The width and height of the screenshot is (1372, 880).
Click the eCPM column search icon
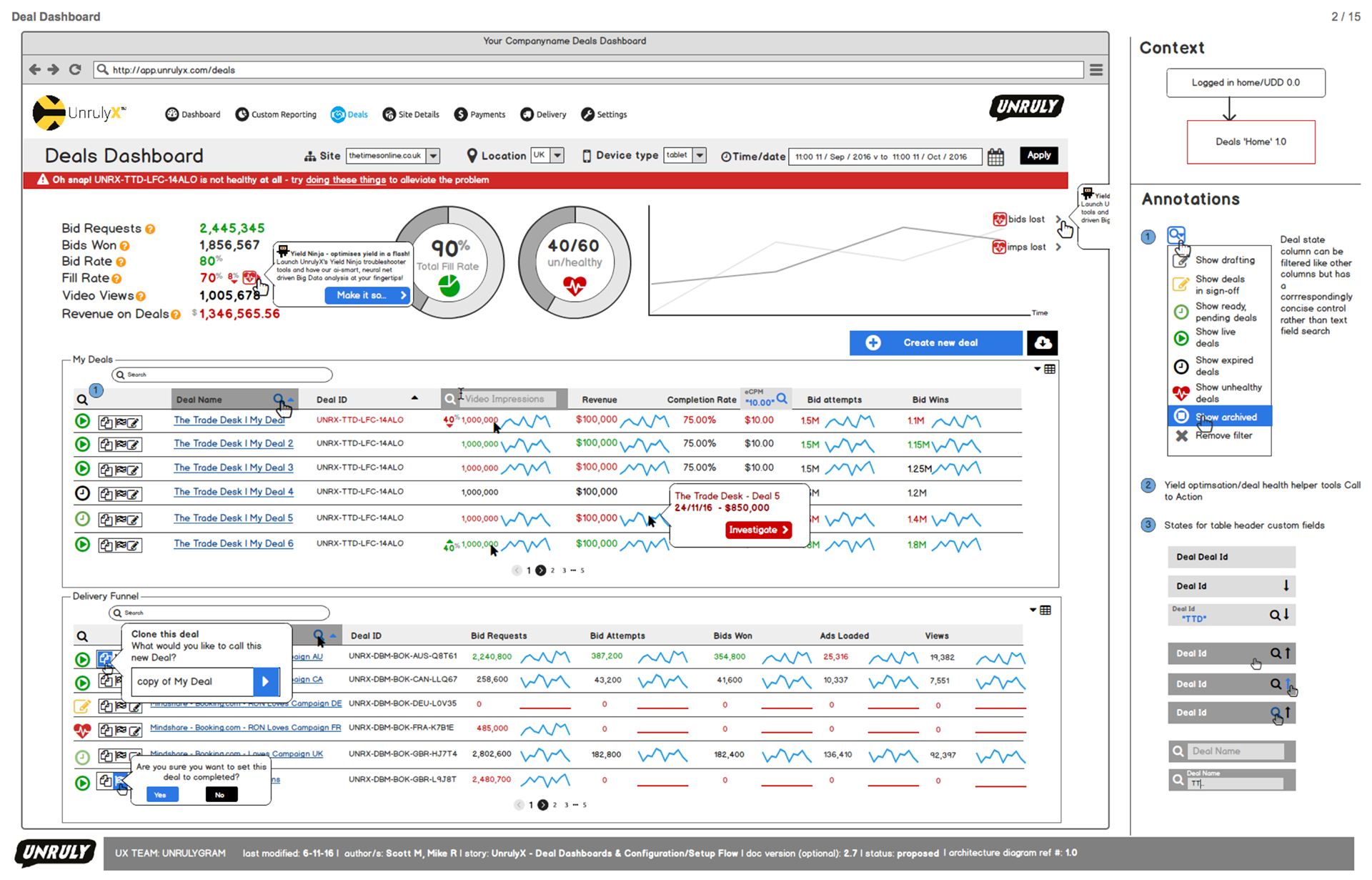[782, 399]
